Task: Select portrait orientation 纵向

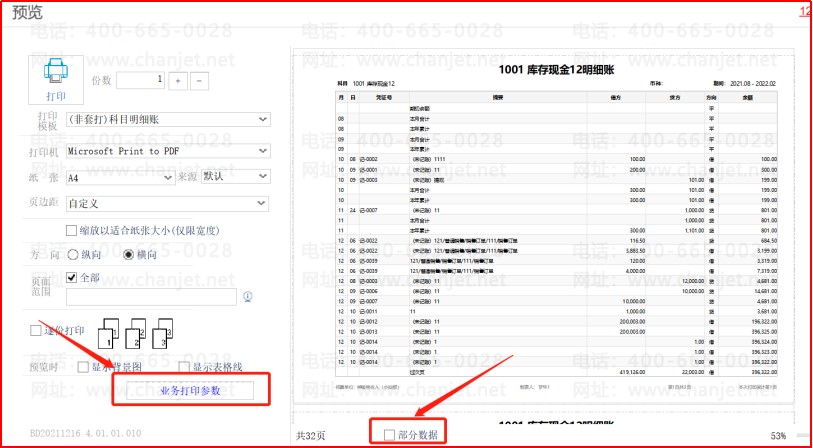Action: click(x=73, y=255)
